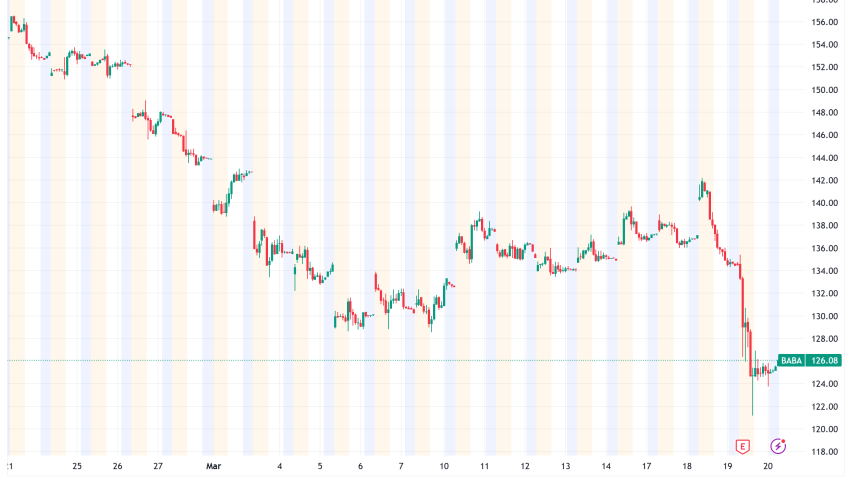Viewport: 852px width, 485px height.
Task: Select the 134.00 price scale label
Action: 825,271
